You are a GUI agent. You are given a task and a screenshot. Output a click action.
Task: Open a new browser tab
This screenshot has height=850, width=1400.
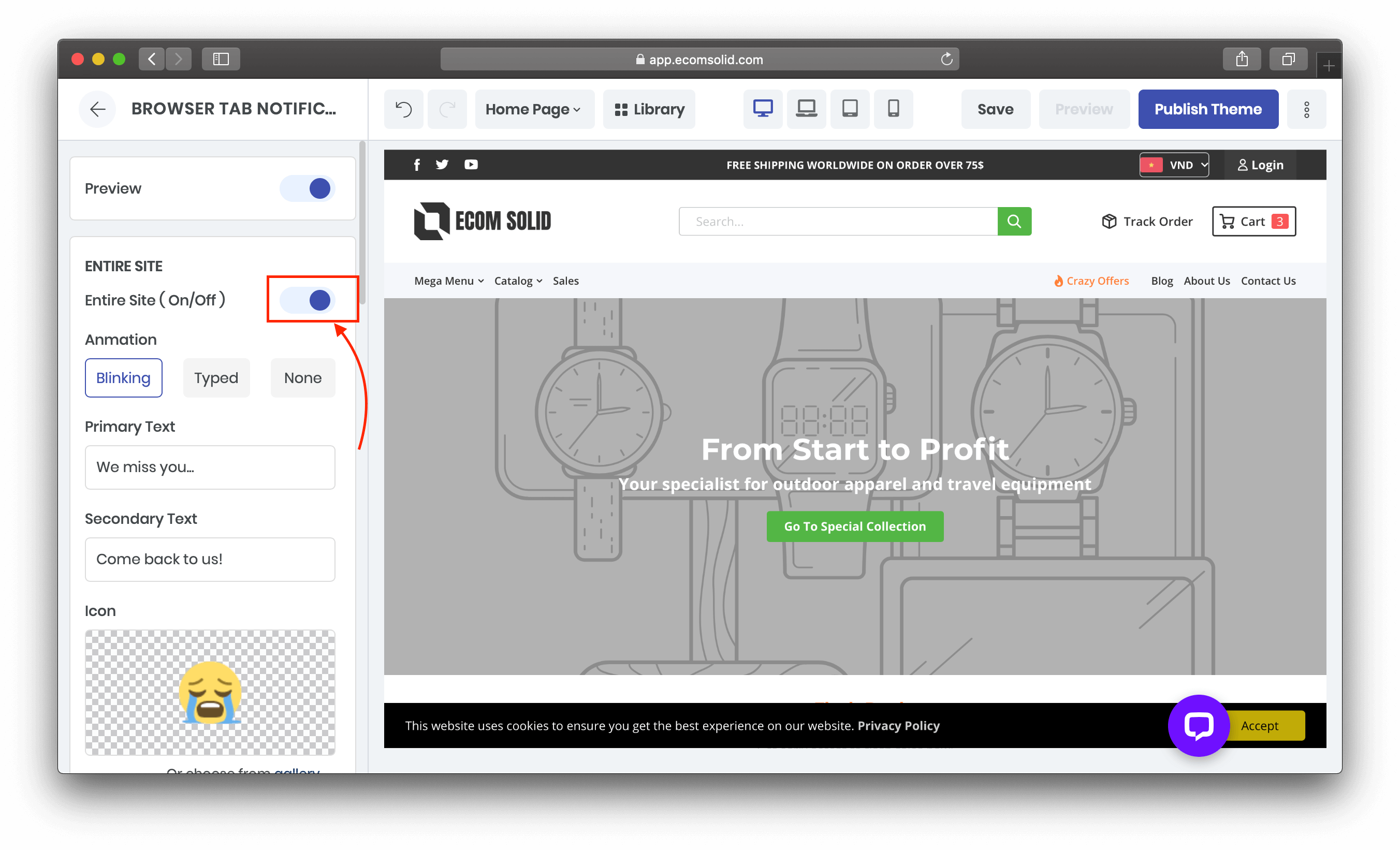coord(1329,66)
